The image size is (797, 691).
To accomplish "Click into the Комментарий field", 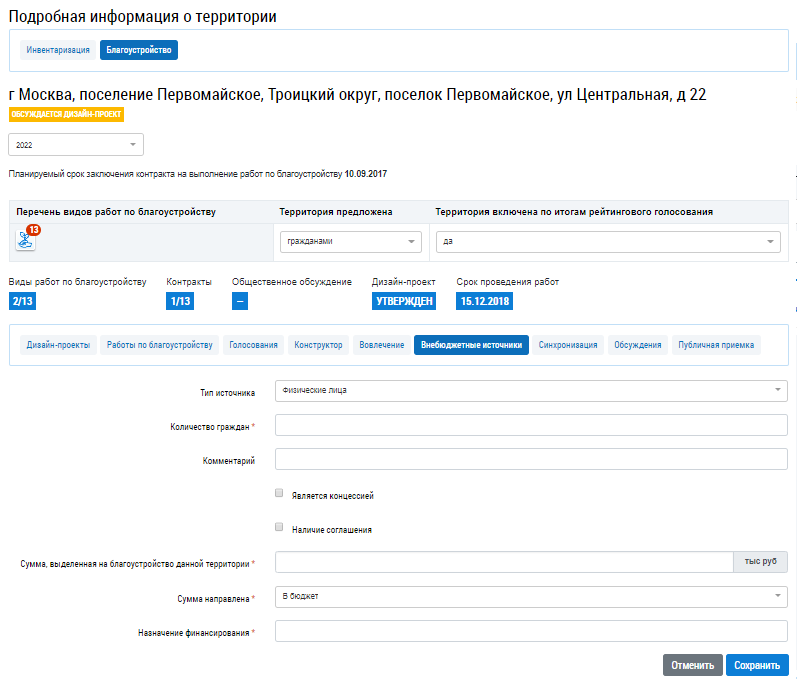I will coord(531,459).
